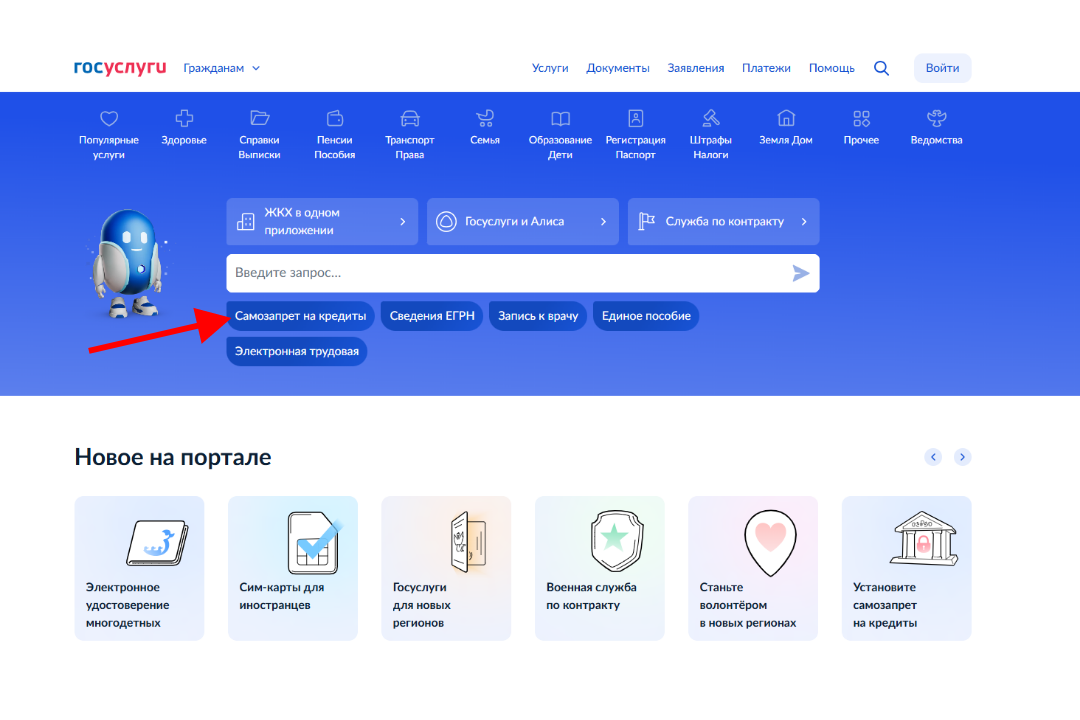
Task: Open the Услуги menu item
Action: pyautogui.click(x=550, y=68)
